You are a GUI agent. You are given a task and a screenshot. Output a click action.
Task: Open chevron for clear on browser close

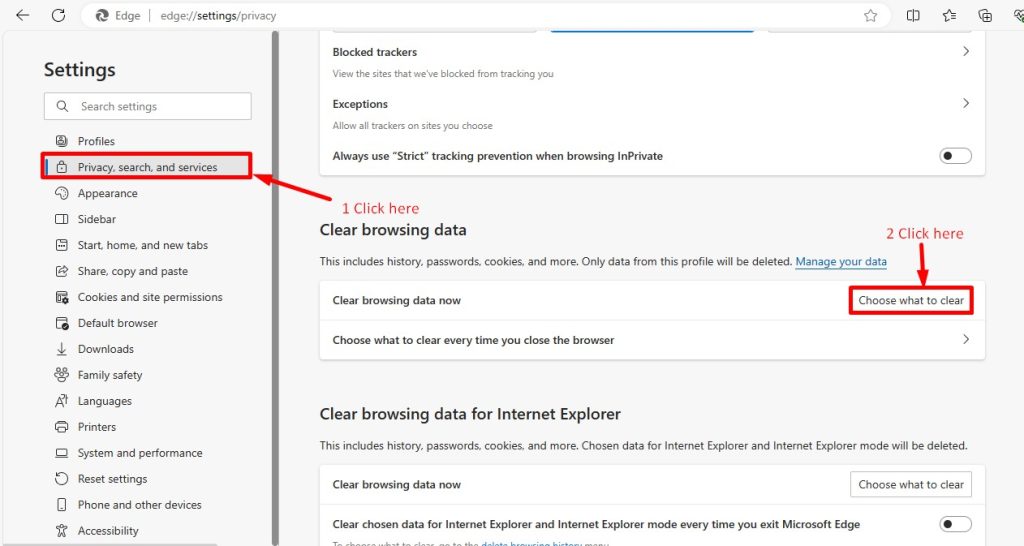click(966, 339)
